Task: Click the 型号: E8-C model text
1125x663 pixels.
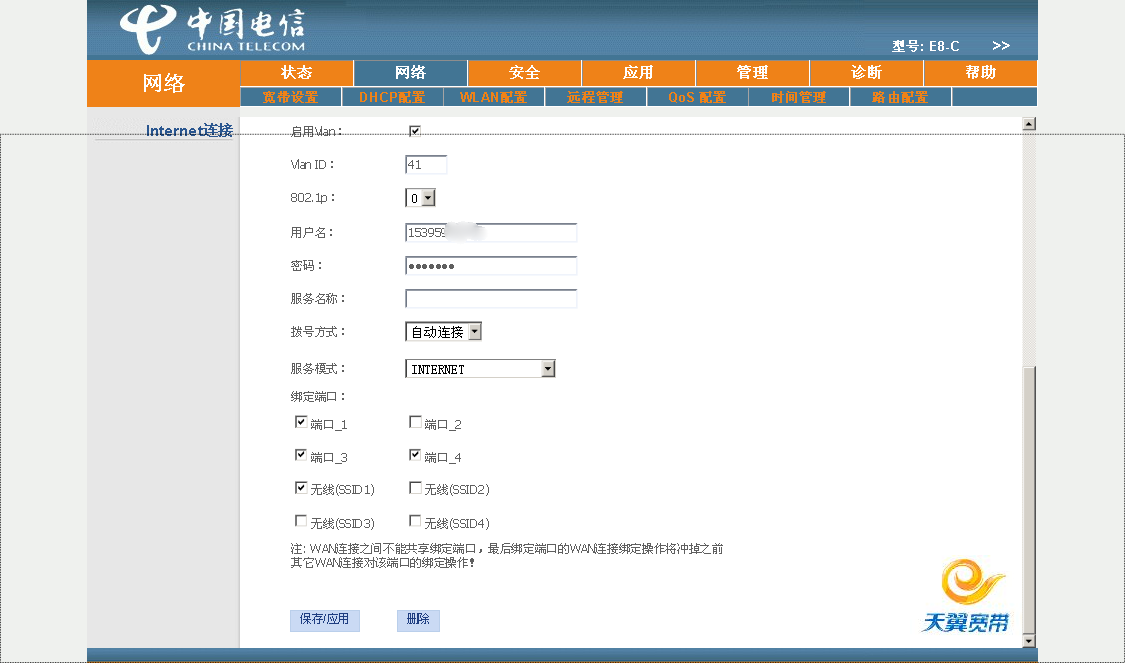Action: [x=926, y=47]
